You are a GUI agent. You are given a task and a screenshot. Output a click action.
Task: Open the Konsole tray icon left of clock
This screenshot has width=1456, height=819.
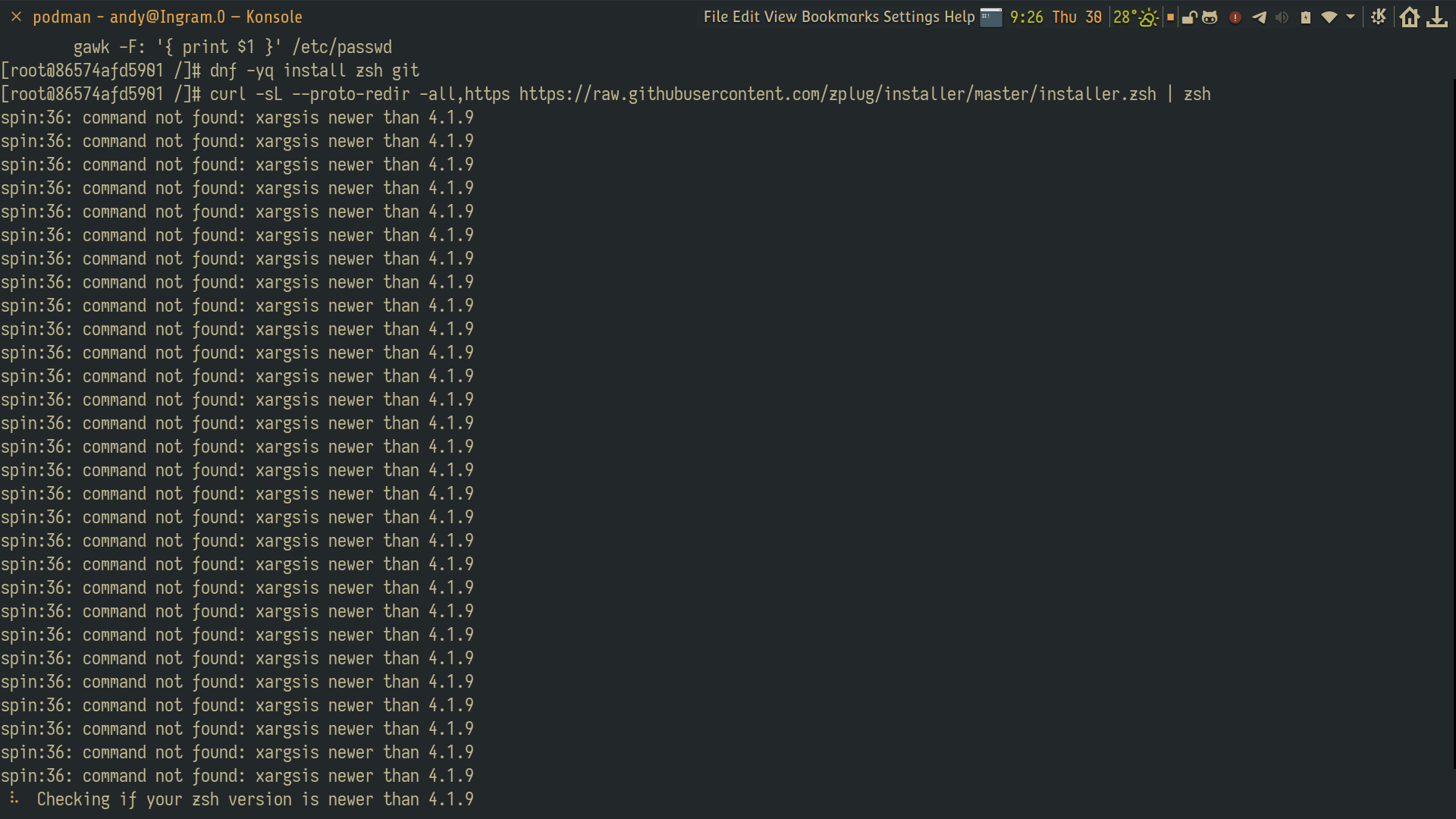tap(992, 17)
